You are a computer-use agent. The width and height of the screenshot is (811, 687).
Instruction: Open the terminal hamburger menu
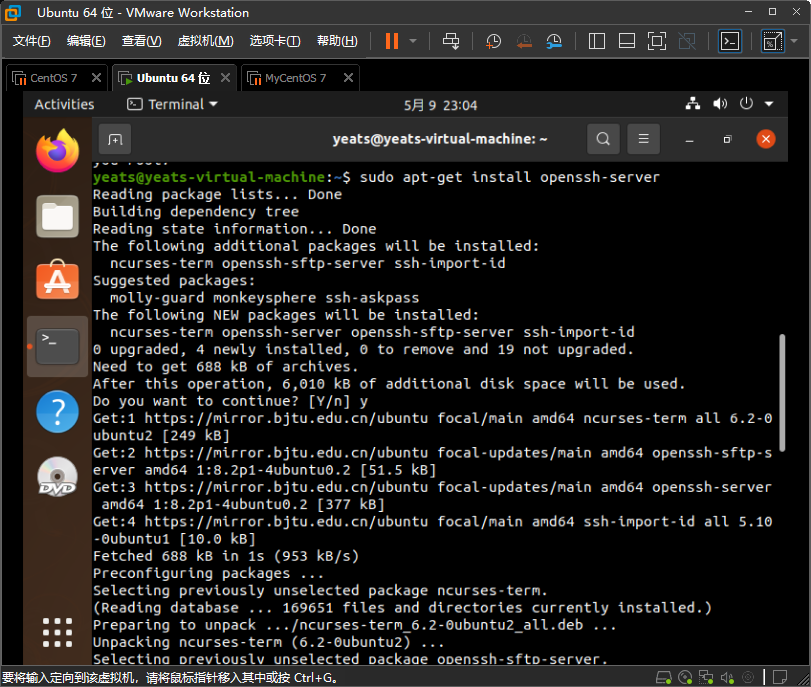point(643,139)
